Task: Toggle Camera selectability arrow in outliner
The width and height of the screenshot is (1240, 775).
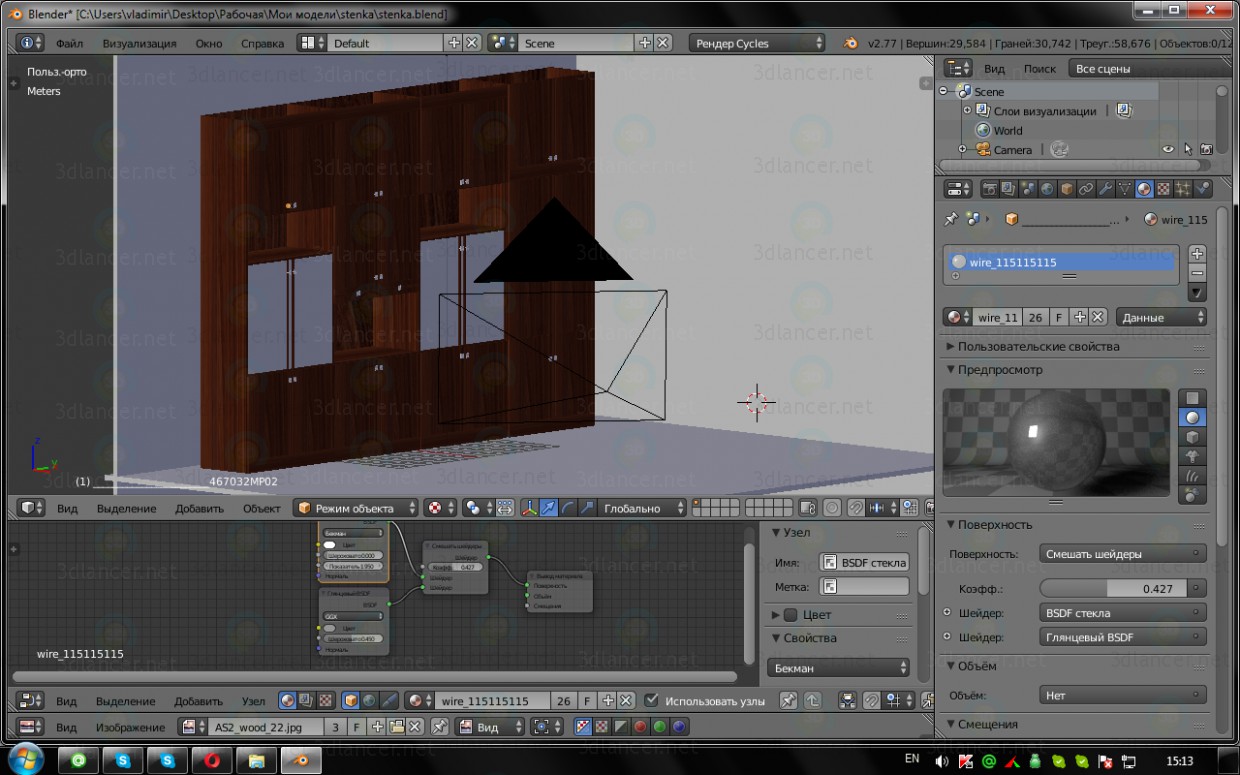Action: (1187, 149)
